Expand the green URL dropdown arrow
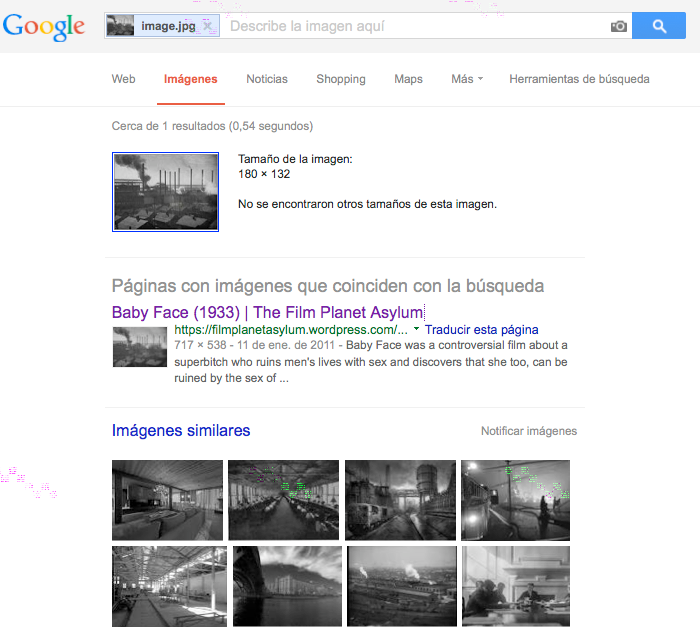The width and height of the screenshot is (700, 642). 416,329
